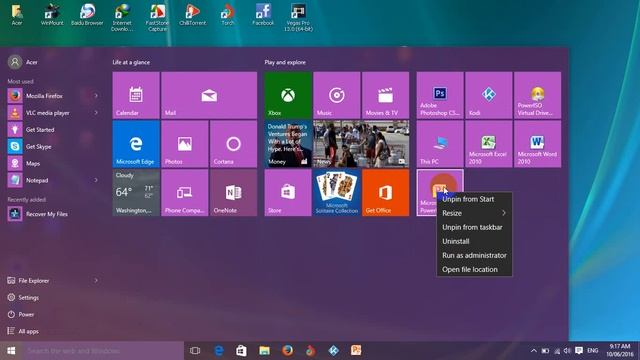
Task: Launch Microsoft Excel 2010 tile
Action: click(x=489, y=144)
